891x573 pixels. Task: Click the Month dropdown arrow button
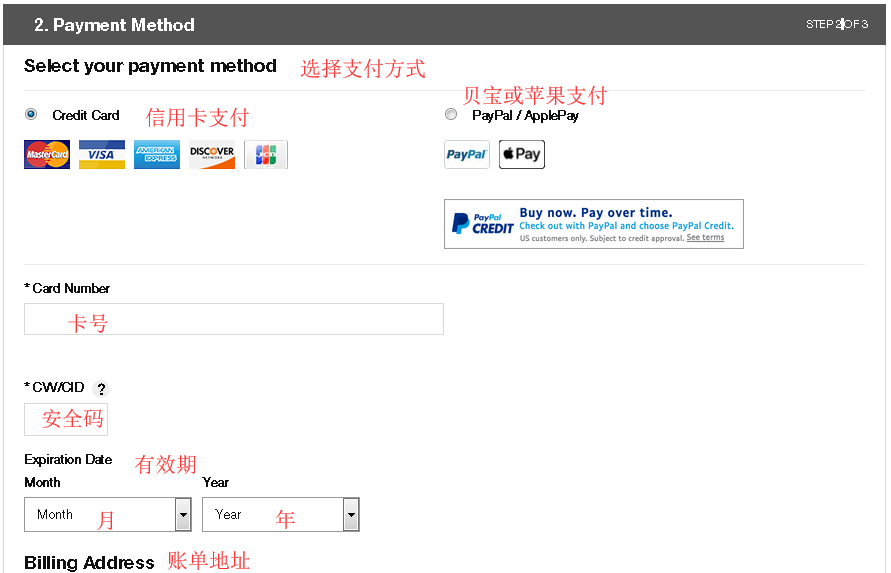183,515
